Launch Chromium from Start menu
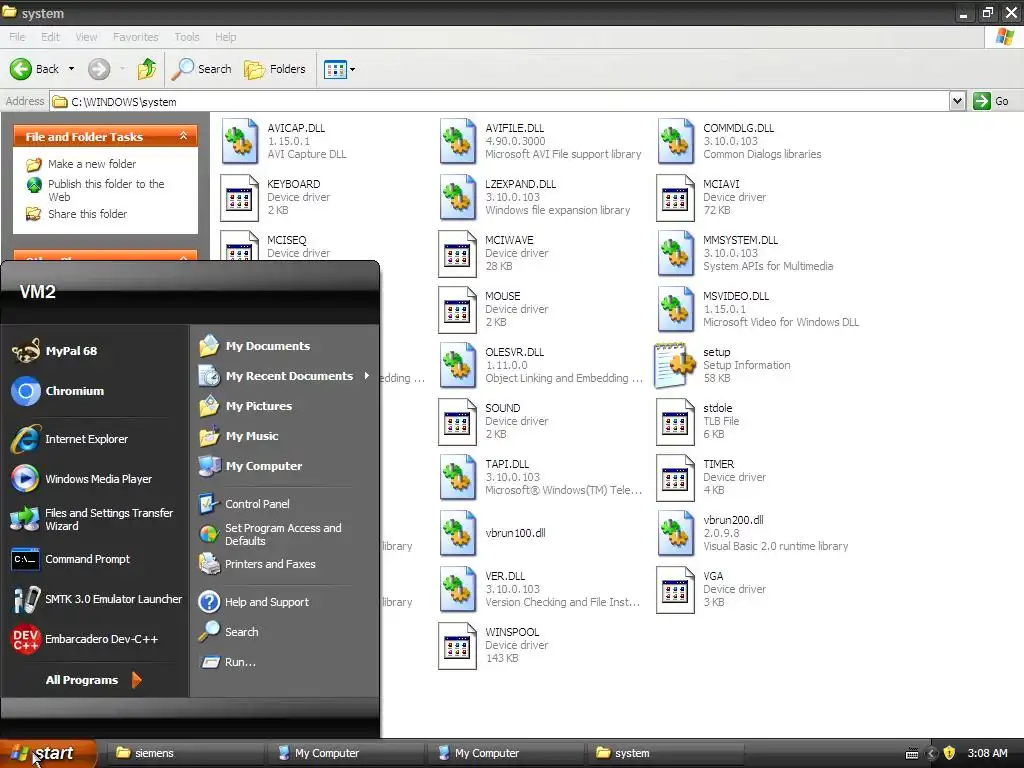This screenshot has width=1024, height=768. [58, 391]
